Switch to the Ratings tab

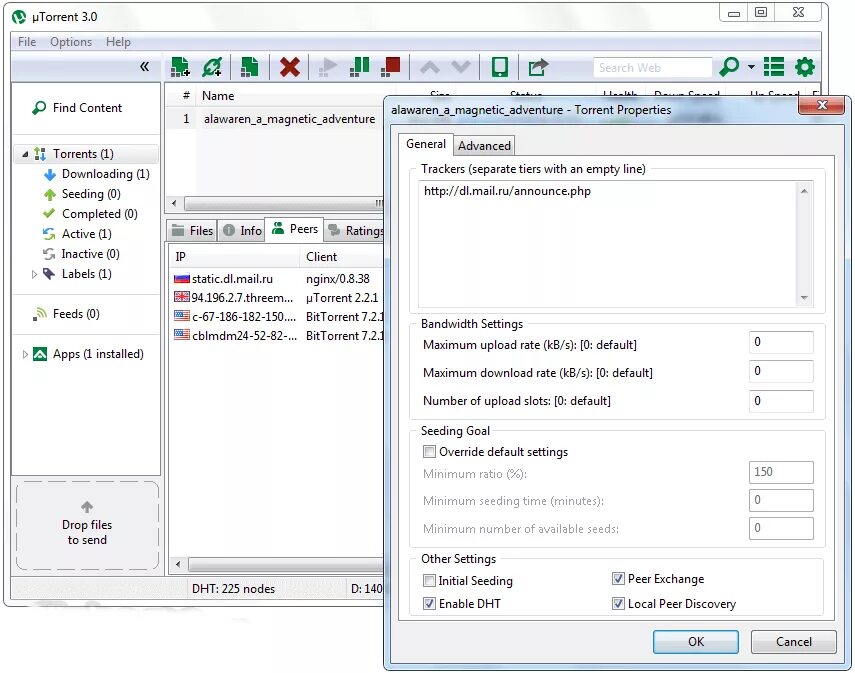click(356, 231)
